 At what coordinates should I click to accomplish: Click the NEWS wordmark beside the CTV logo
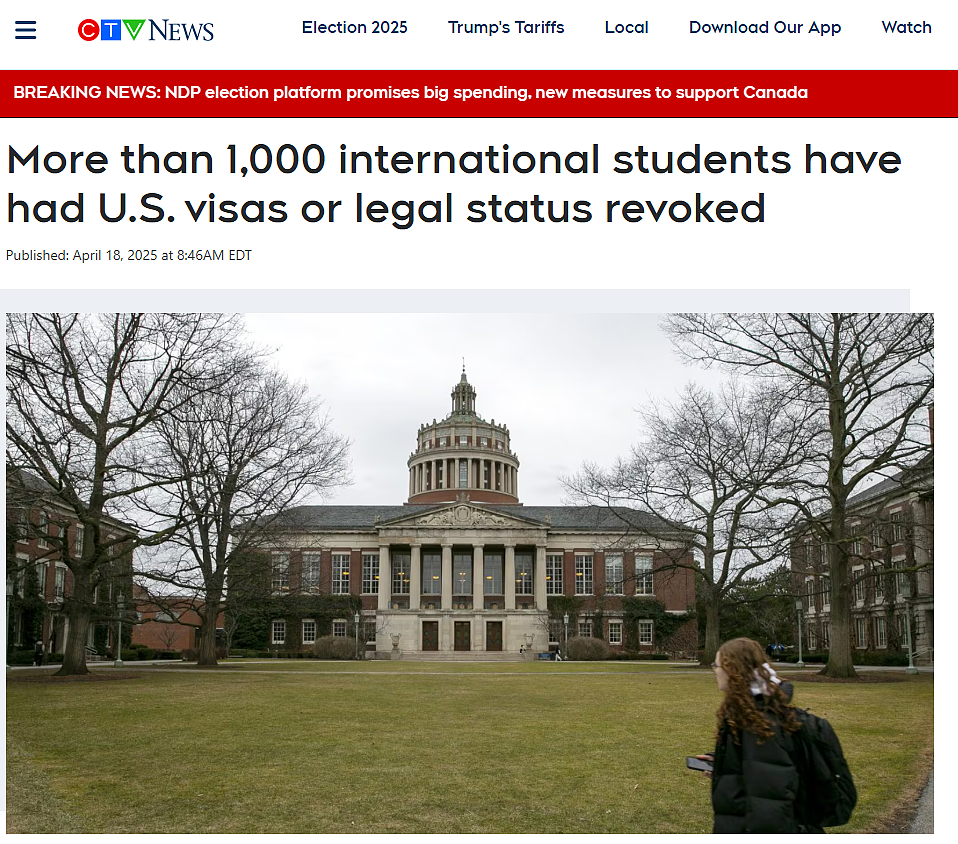coord(181,31)
